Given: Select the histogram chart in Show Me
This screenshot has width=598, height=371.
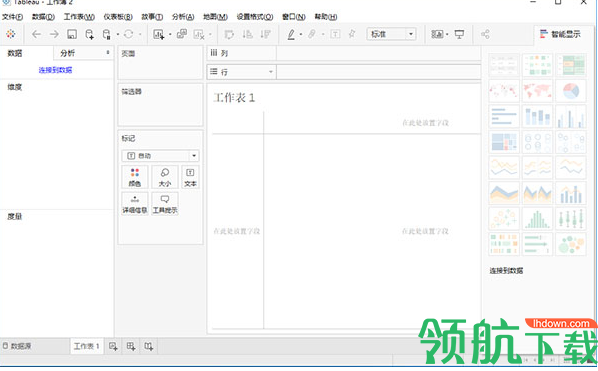Looking at the screenshot, I should [537, 218].
